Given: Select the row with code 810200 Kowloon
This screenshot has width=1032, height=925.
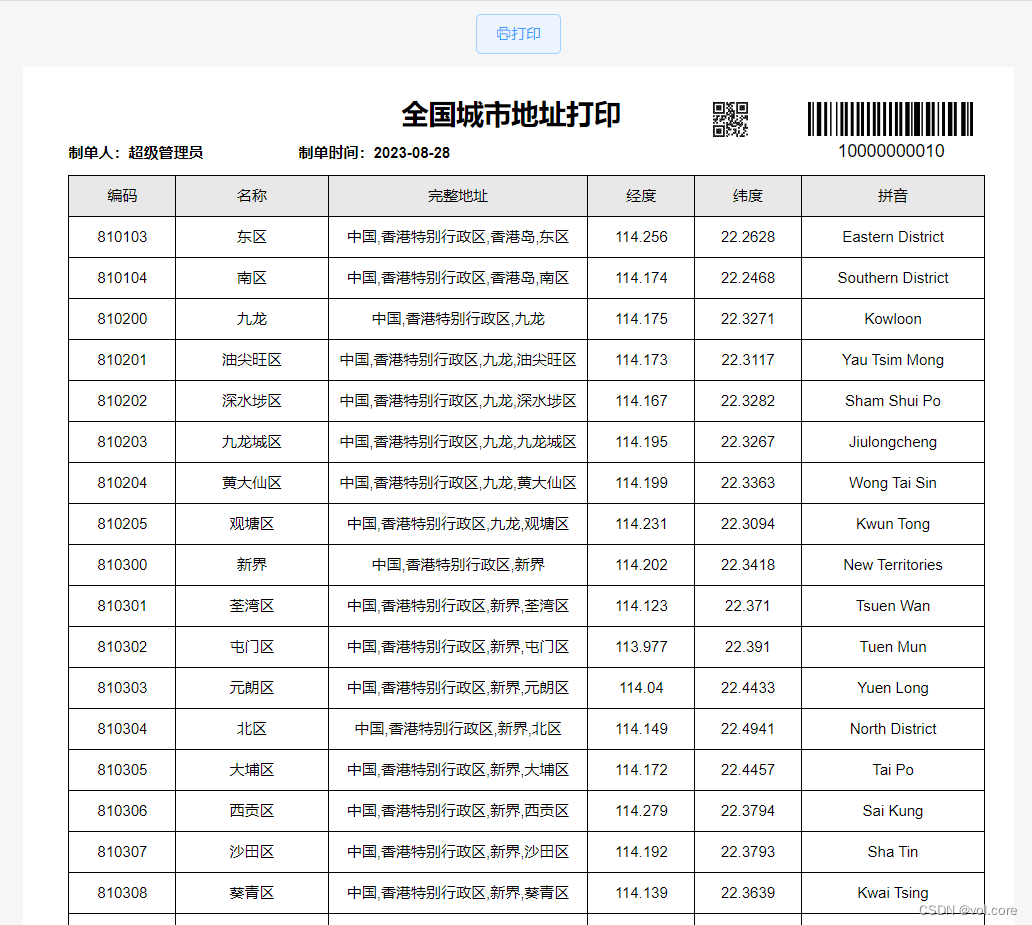Looking at the screenshot, I should coord(457,318).
